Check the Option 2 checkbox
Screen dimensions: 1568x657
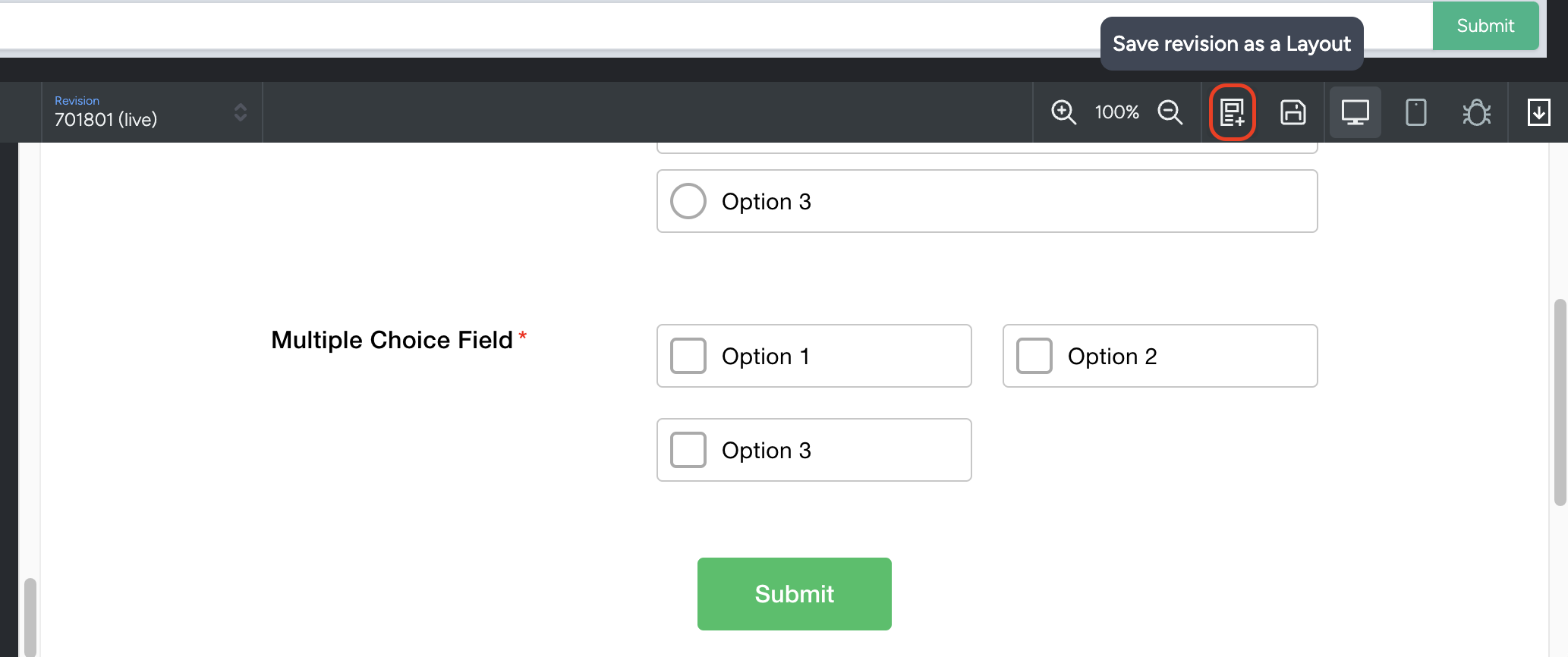pyautogui.click(x=1034, y=356)
